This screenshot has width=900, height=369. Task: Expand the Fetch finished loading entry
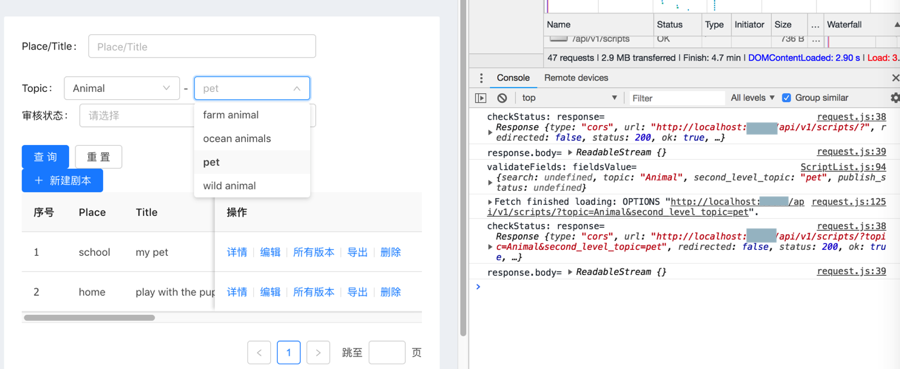click(x=490, y=202)
